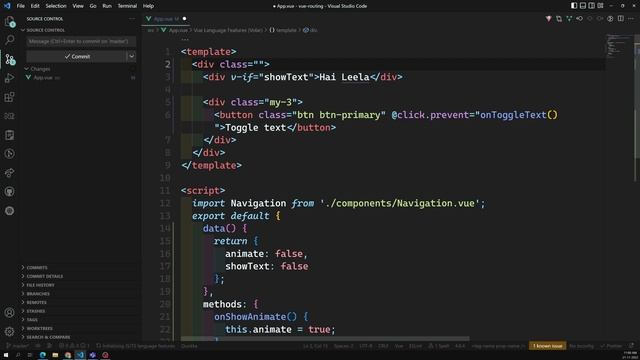This screenshot has width=640, height=360.
Task: Click the Open Changes icon in editor toolbar
Action: pos(559,19)
